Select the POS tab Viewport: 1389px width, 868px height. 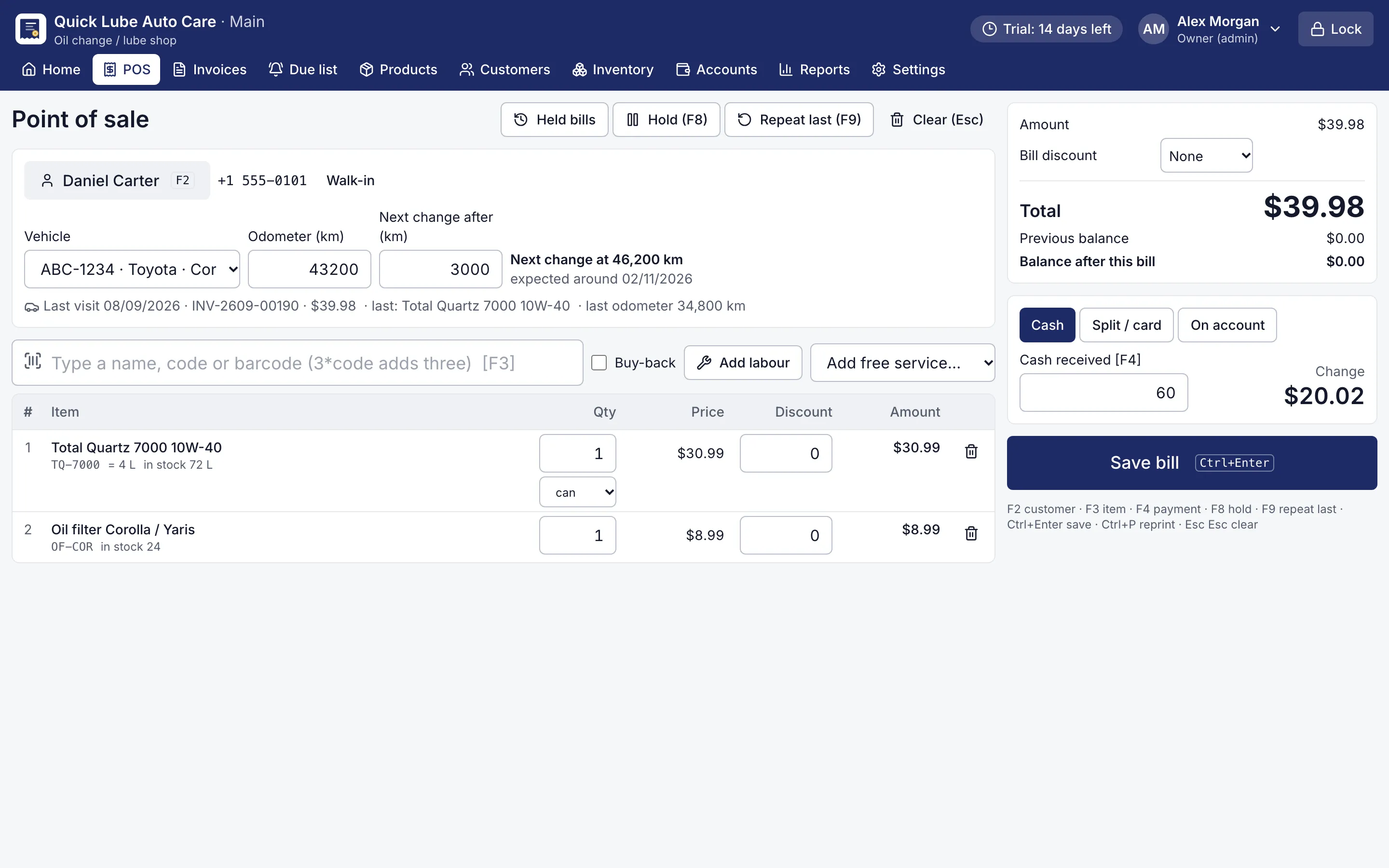click(x=126, y=69)
